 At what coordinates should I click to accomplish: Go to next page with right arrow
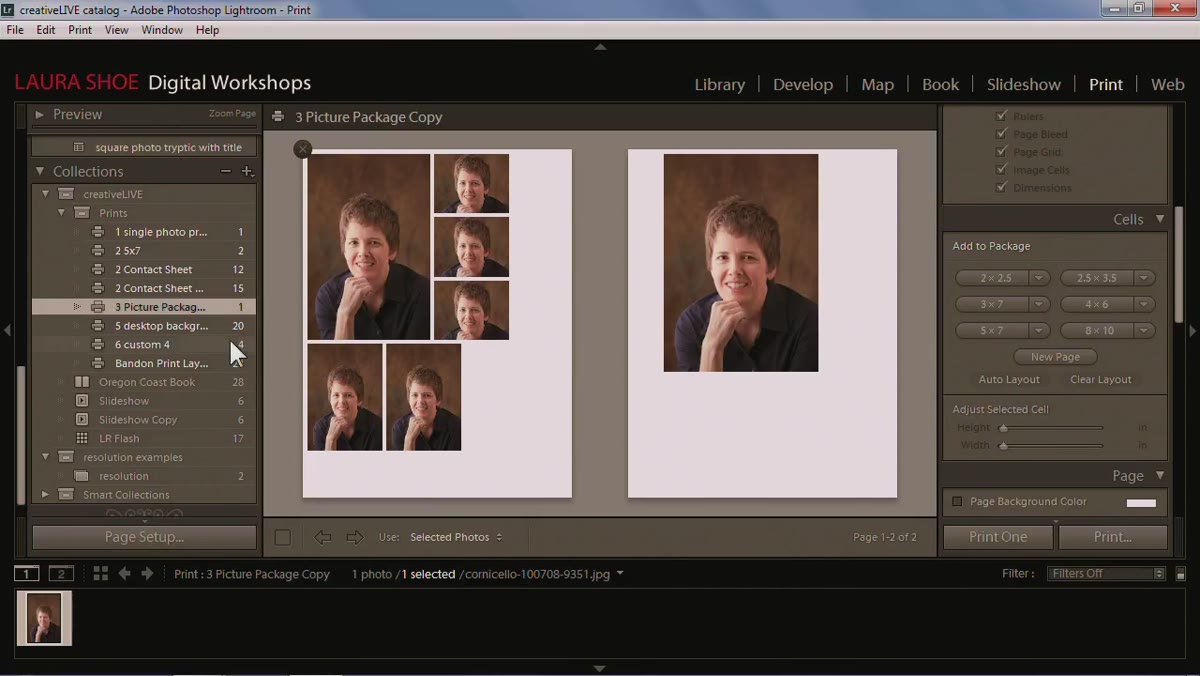coord(355,537)
